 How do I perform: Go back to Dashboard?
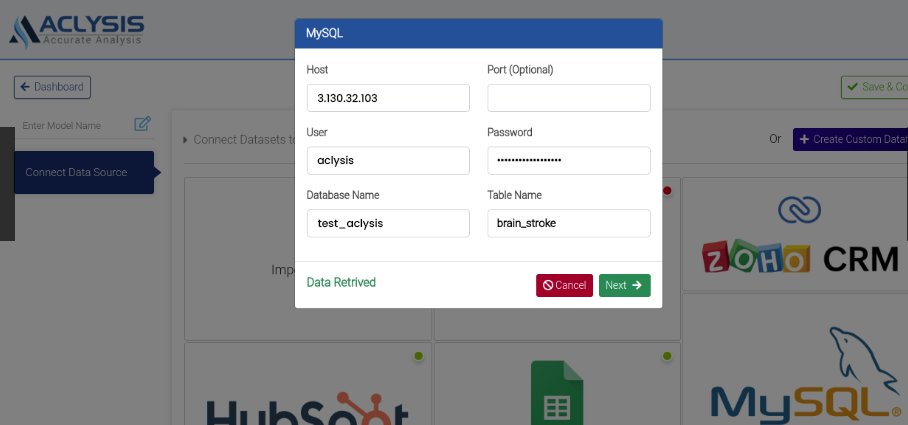(x=52, y=87)
